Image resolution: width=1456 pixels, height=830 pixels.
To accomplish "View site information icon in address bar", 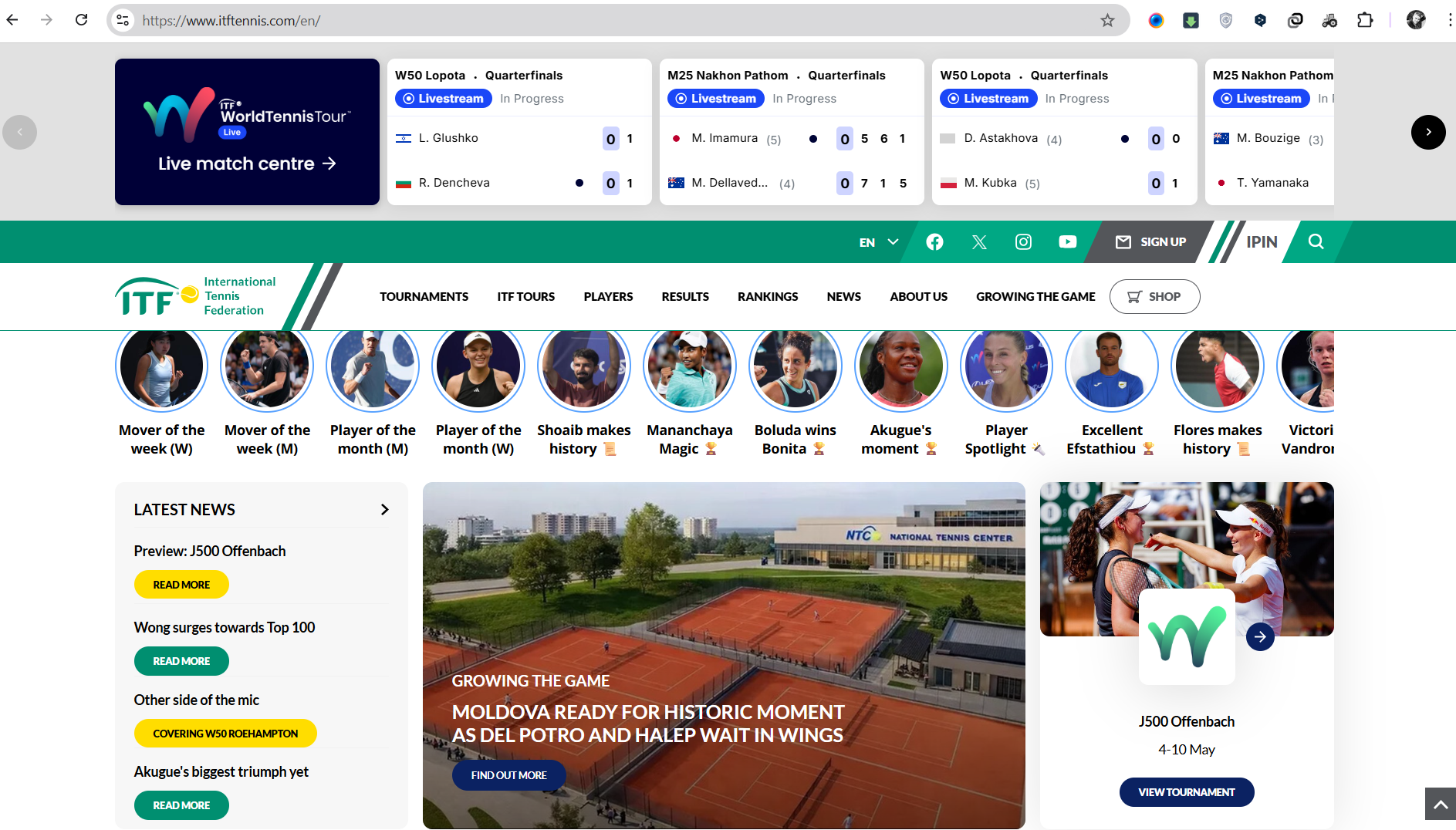I will pyautogui.click(x=123, y=20).
